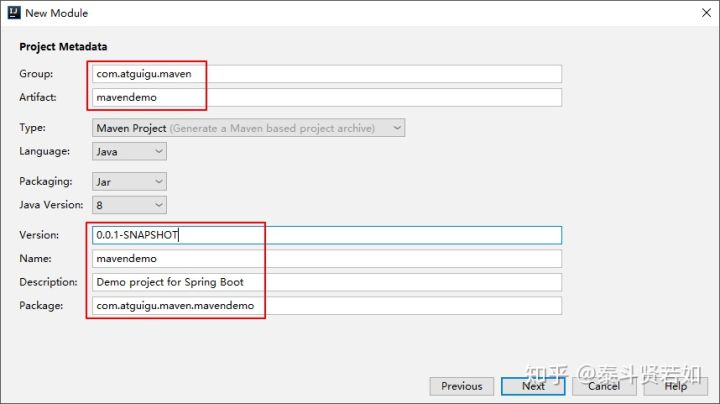
Task: Click the Package input field
Action: 326,306
